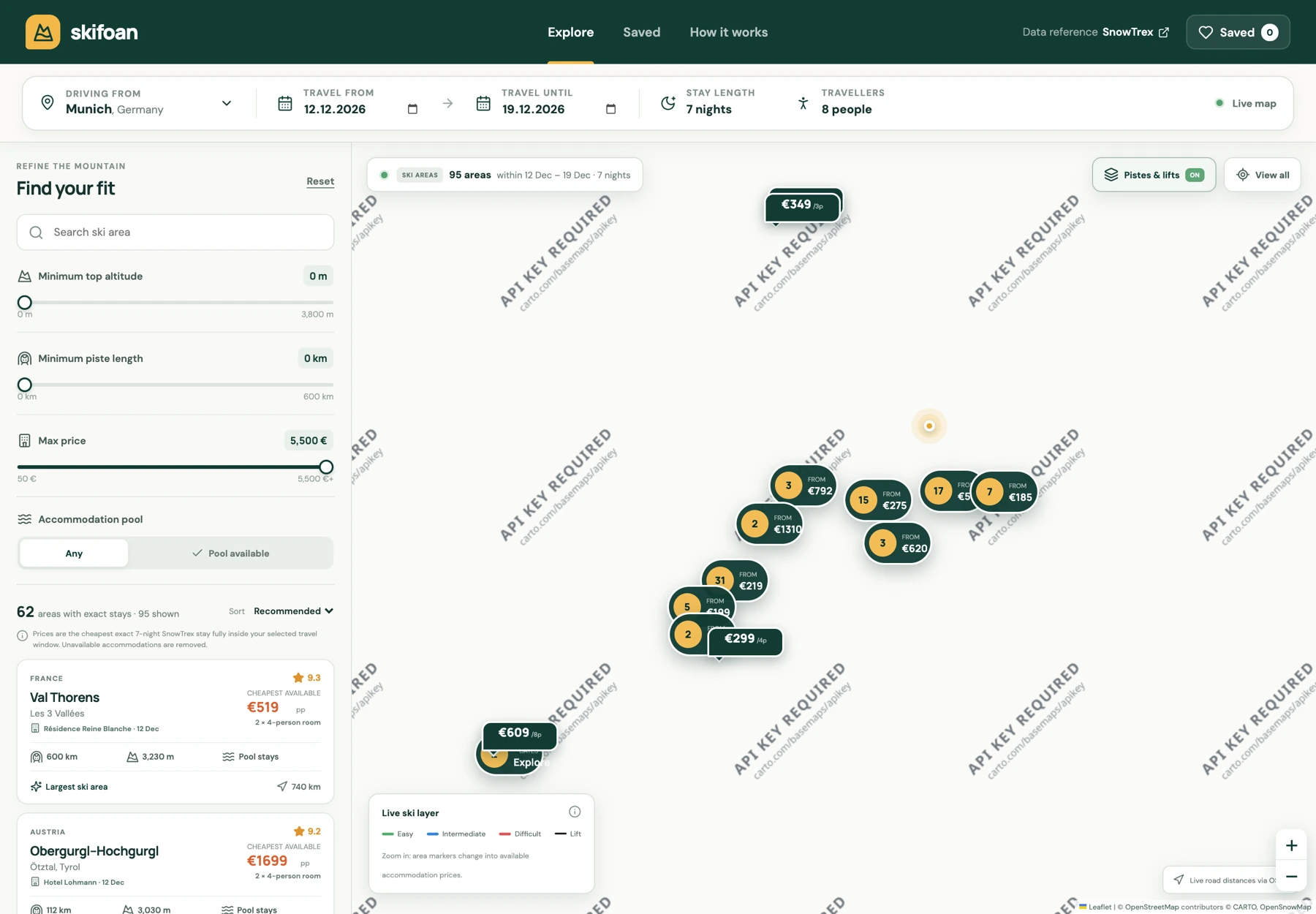Zoom out the map with minus button
Screen dimensions: 1316x914
(x=1291, y=876)
